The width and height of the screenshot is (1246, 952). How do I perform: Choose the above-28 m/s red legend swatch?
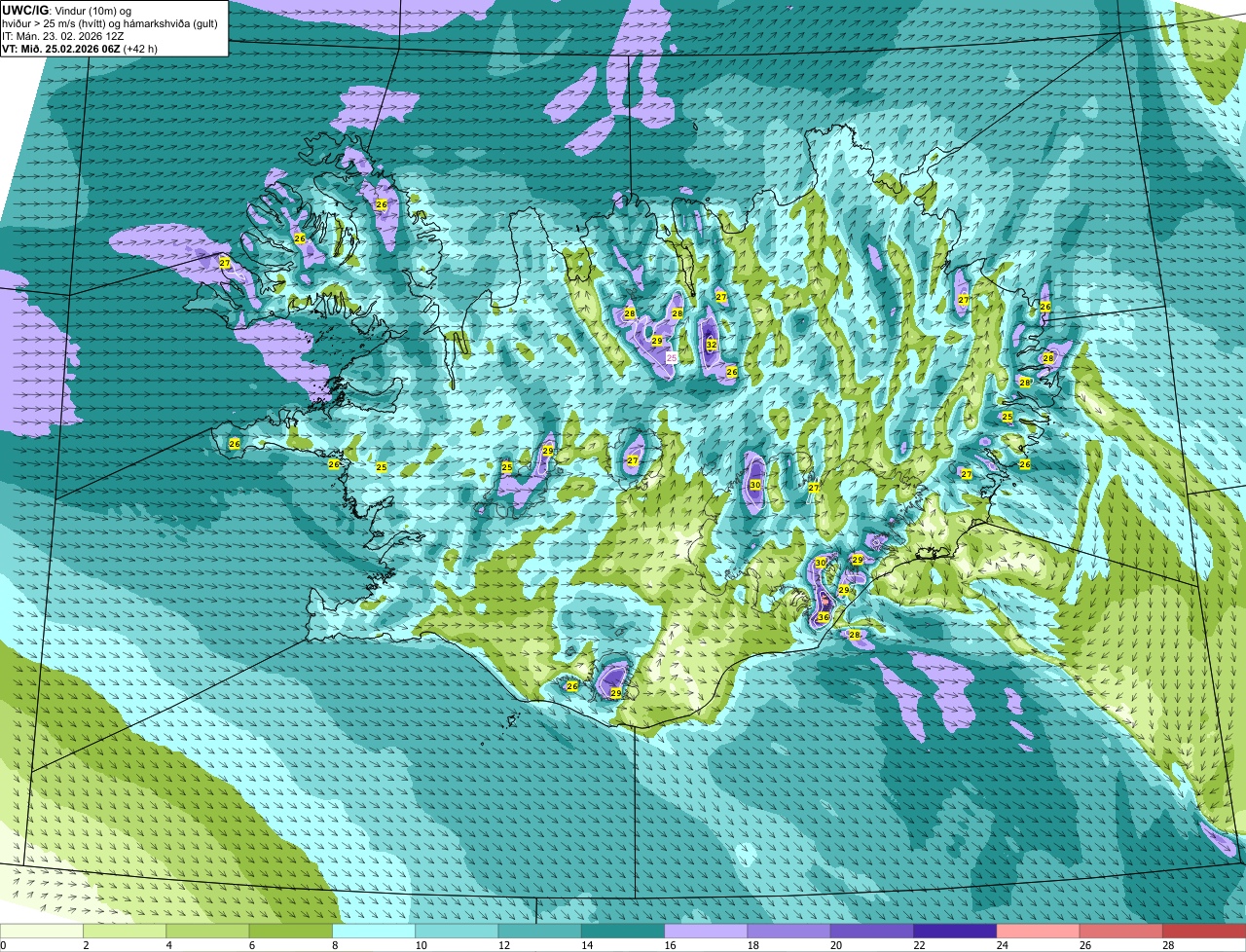click(1204, 931)
